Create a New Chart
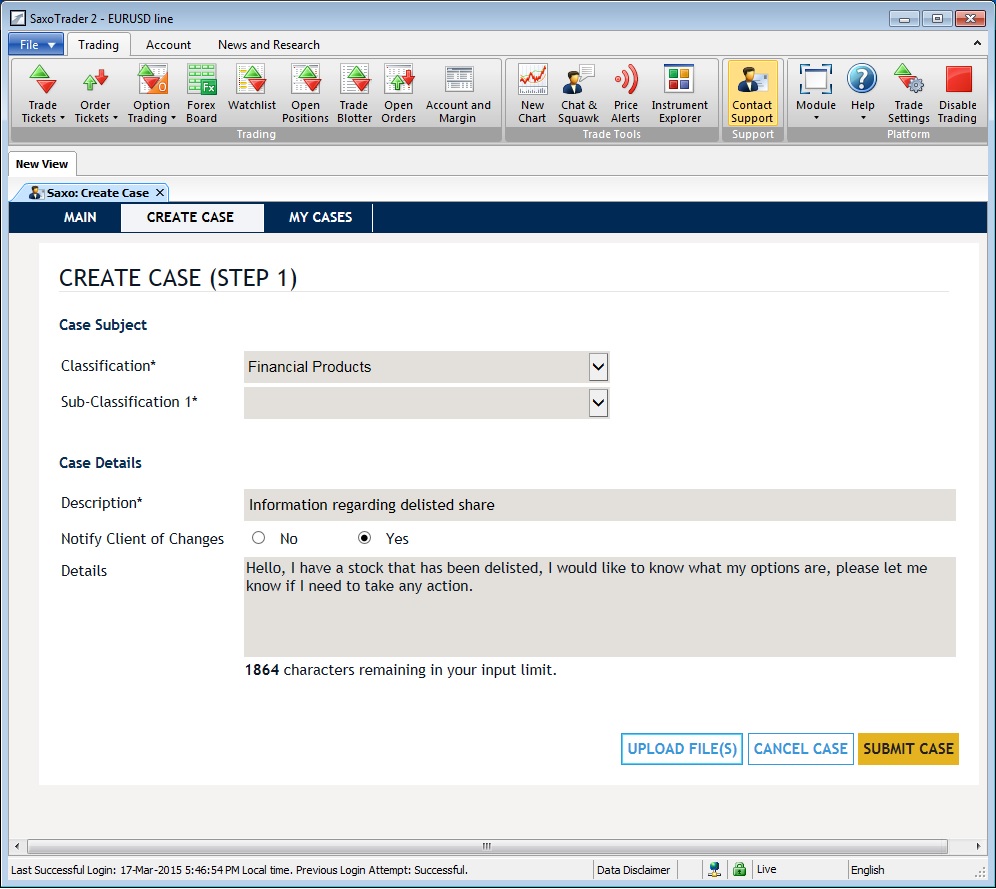Viewport: 996px width, 889px height. [x=532, y=94]
